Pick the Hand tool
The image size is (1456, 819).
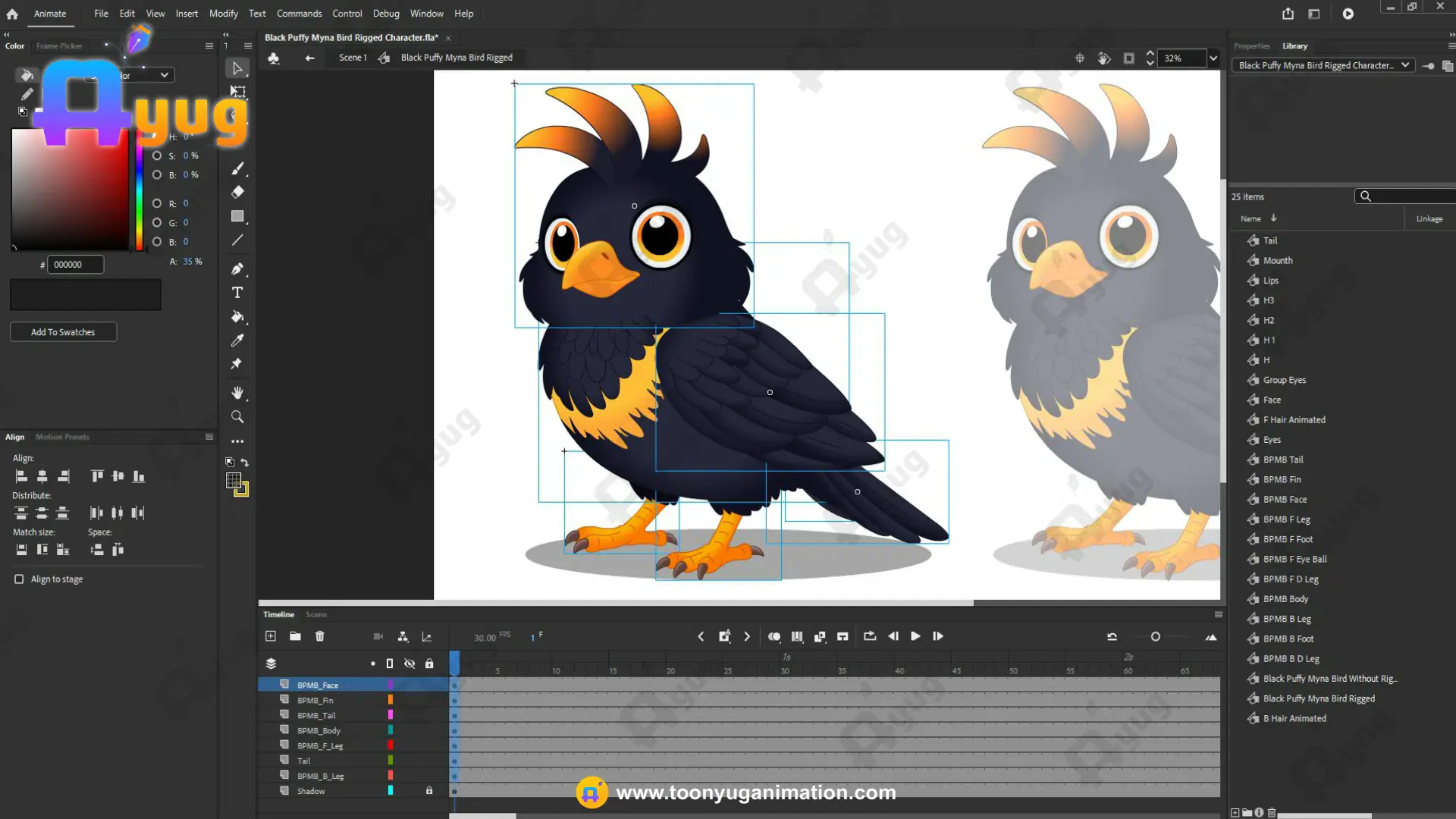(237, 393)
